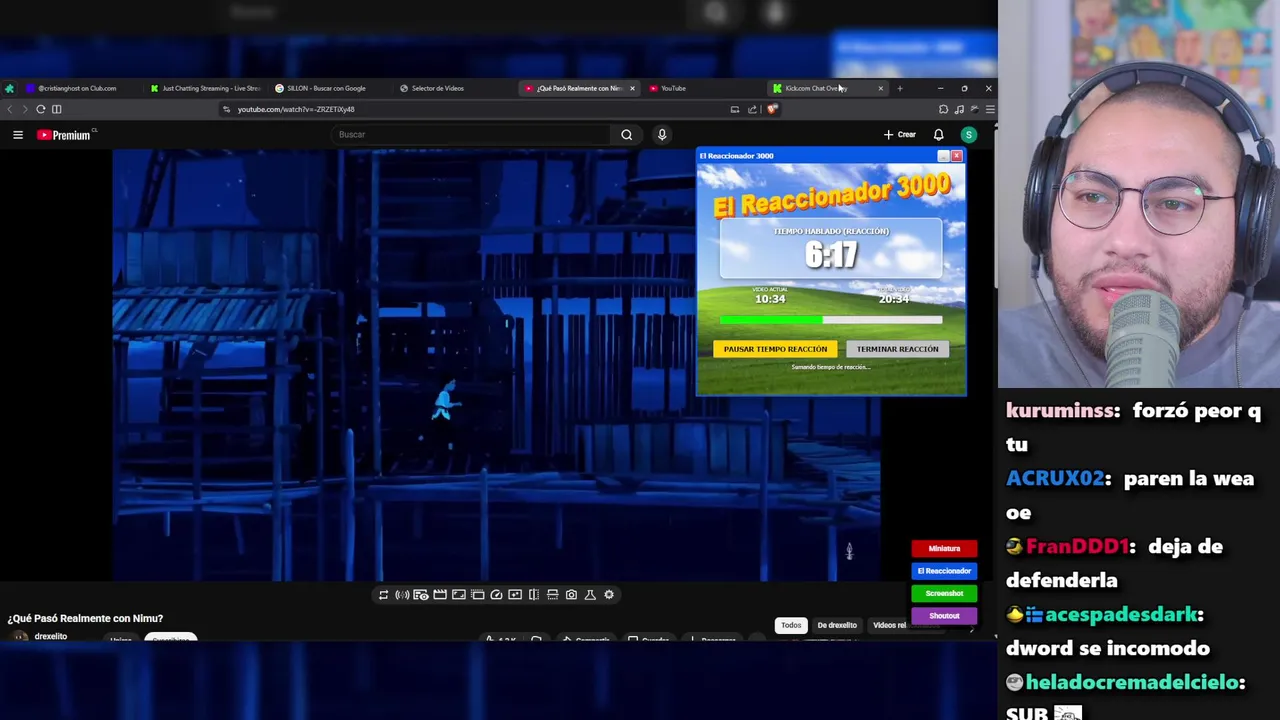This screenshot has width=1280, height=720.
Task: Switch to Just Chatting Streaming tab
Action: 205,88
